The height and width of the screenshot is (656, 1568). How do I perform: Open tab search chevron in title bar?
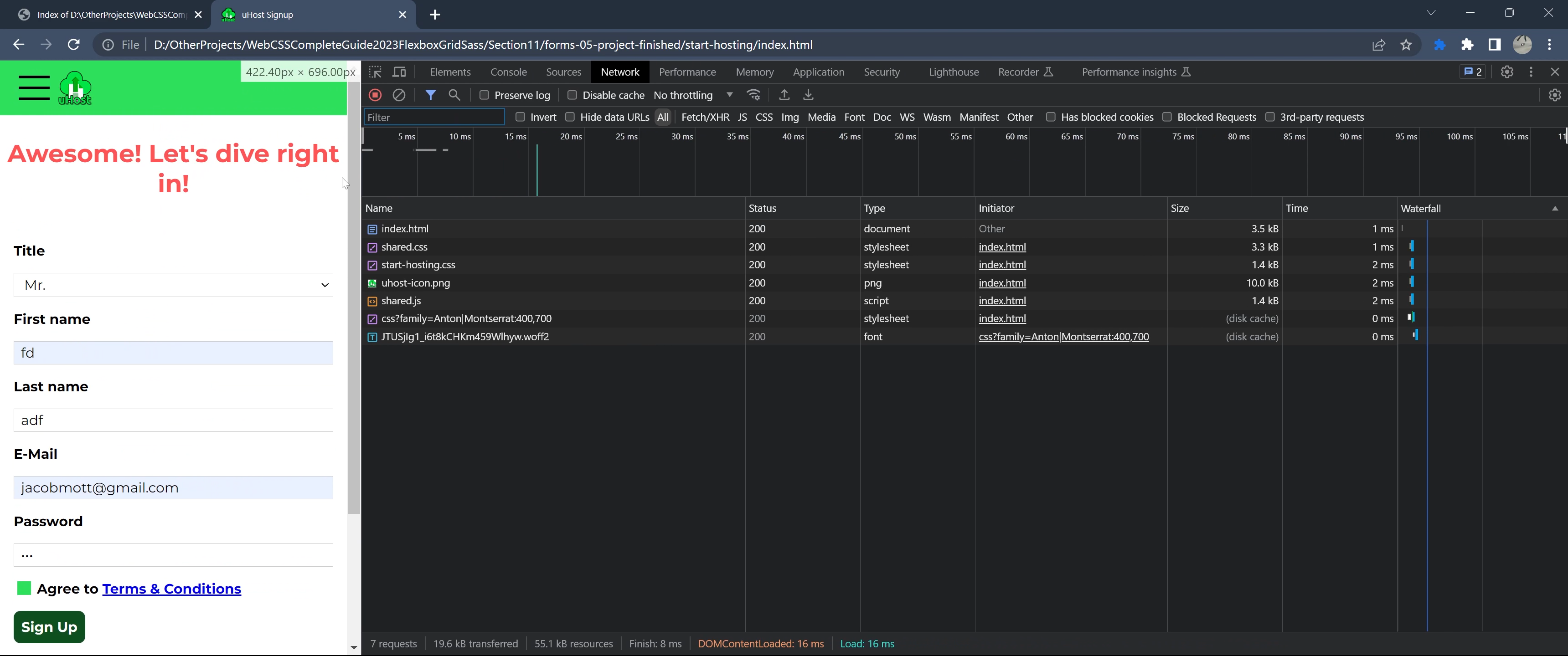pos(1430,13)
